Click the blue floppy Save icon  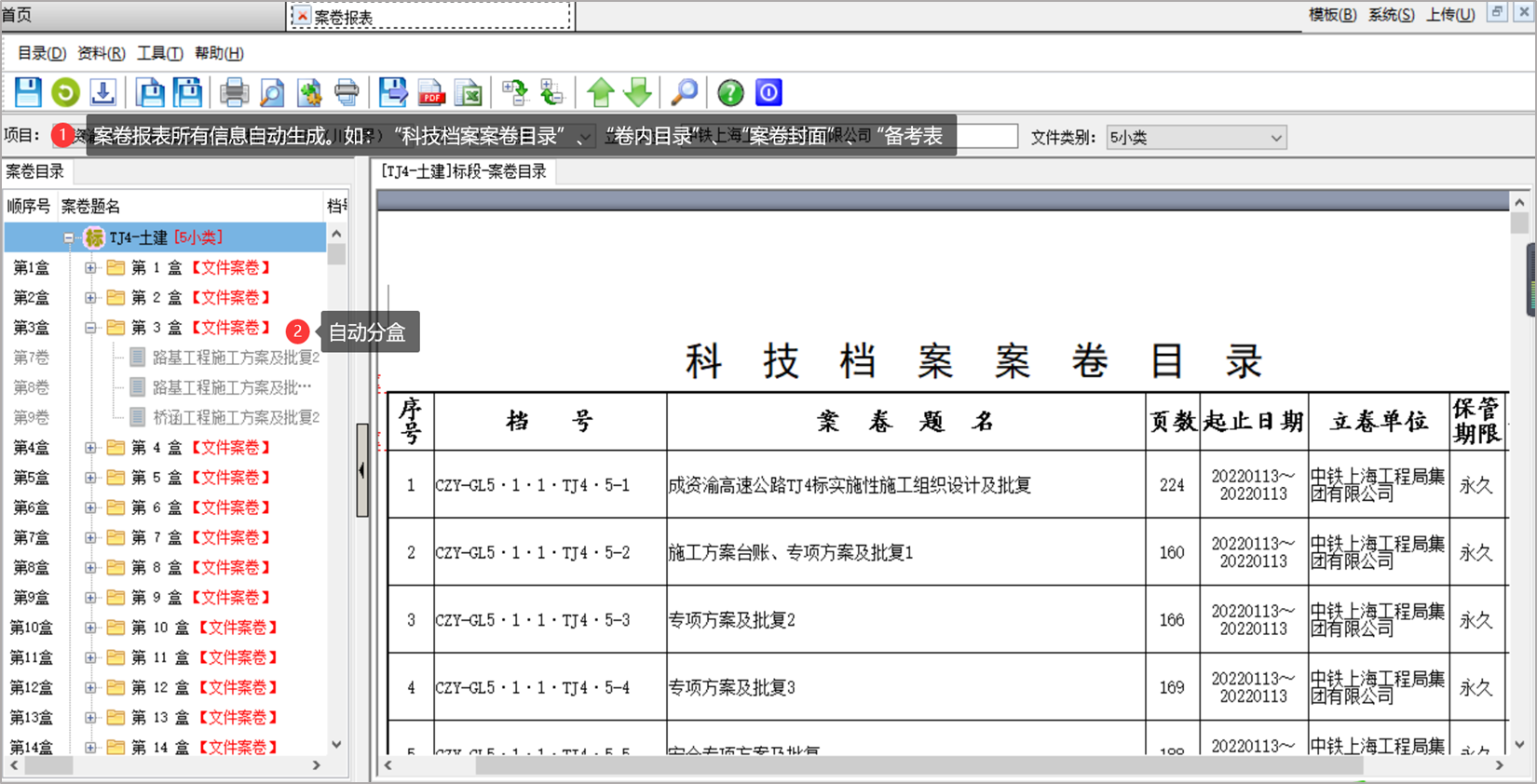point(28,92)
